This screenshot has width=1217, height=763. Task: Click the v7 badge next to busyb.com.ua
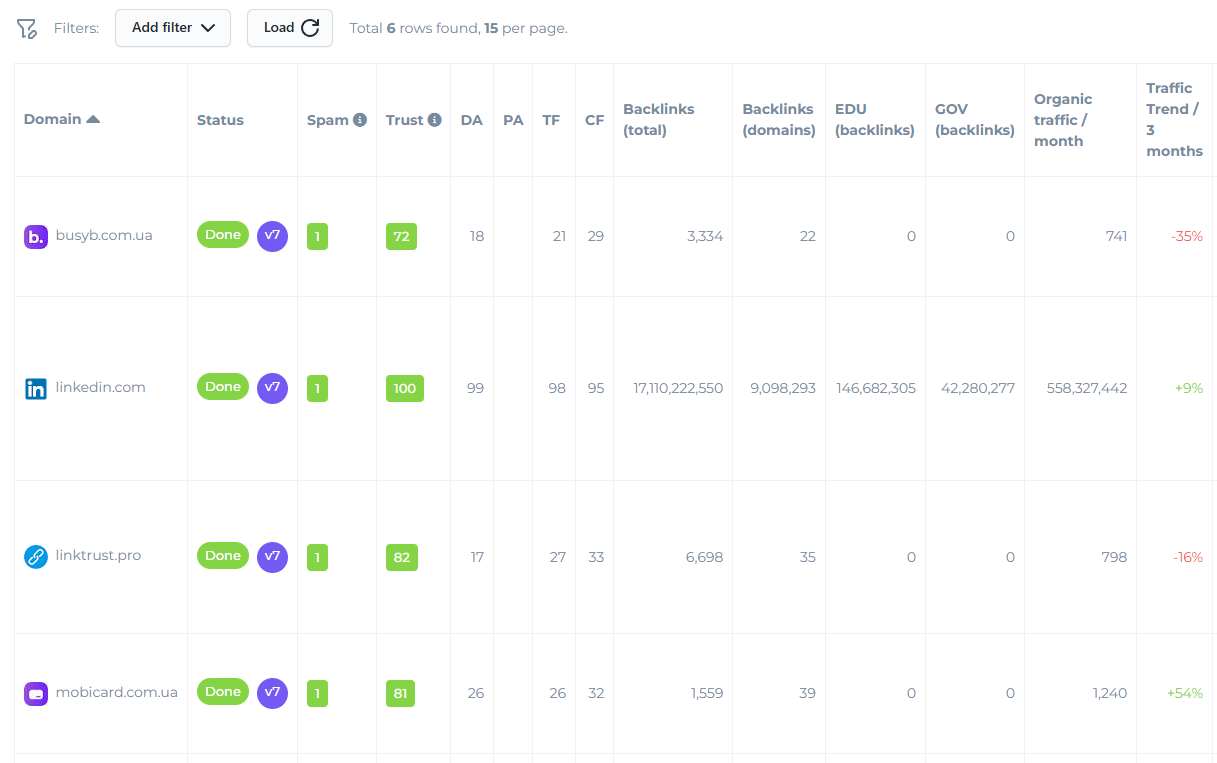pos(271,235)
